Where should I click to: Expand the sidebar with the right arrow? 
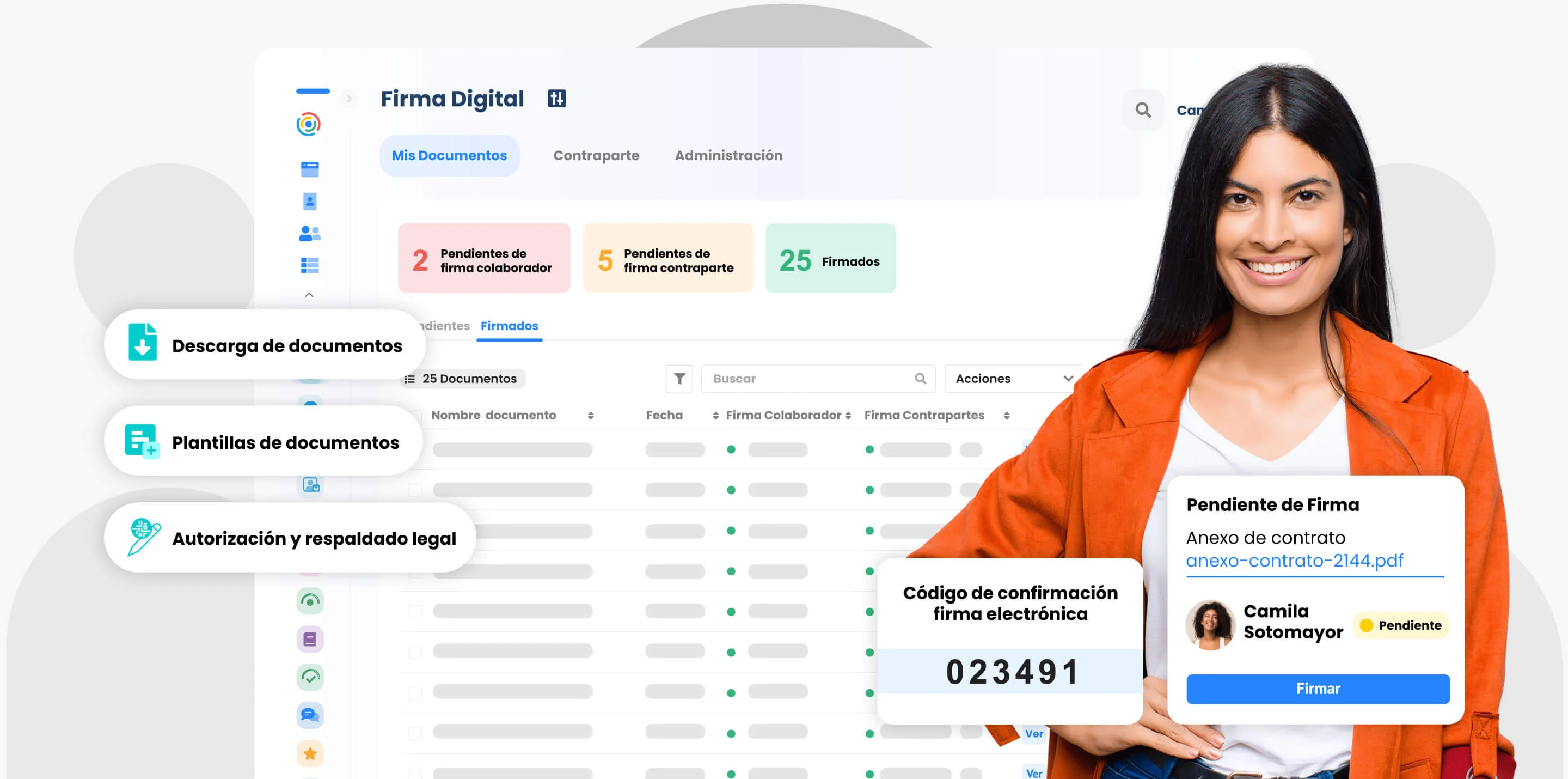coord(349,99)
